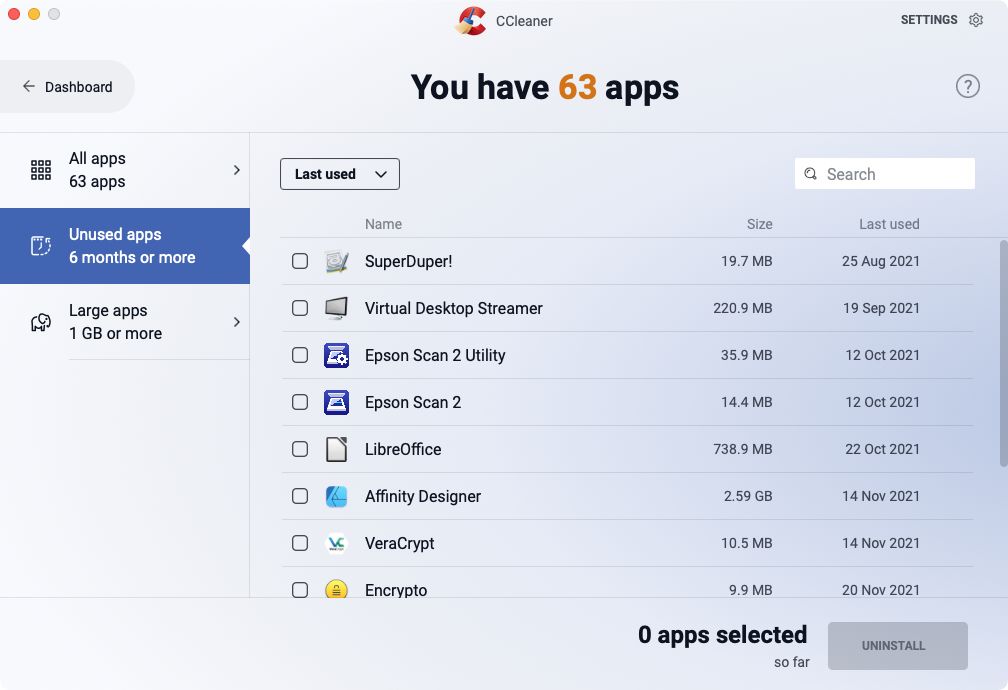
Task: Click the LibreOffice document icon
Action: point(336,449)
